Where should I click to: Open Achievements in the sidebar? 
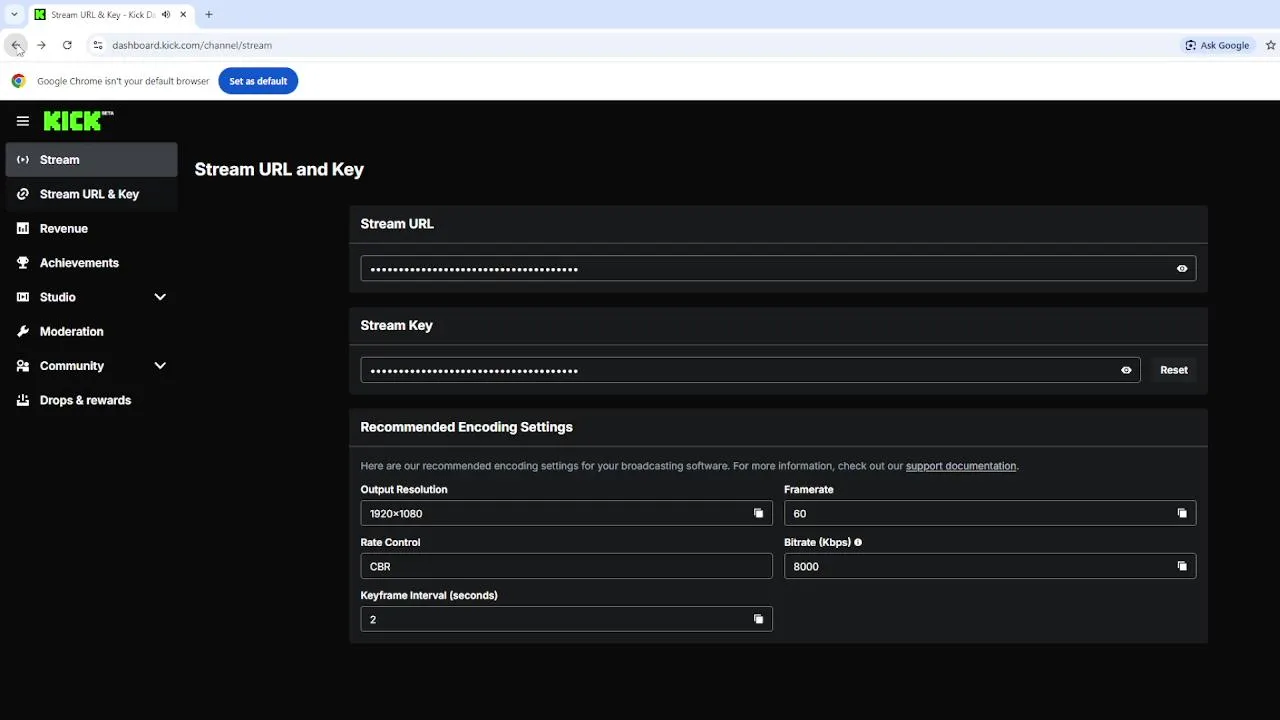79,263
